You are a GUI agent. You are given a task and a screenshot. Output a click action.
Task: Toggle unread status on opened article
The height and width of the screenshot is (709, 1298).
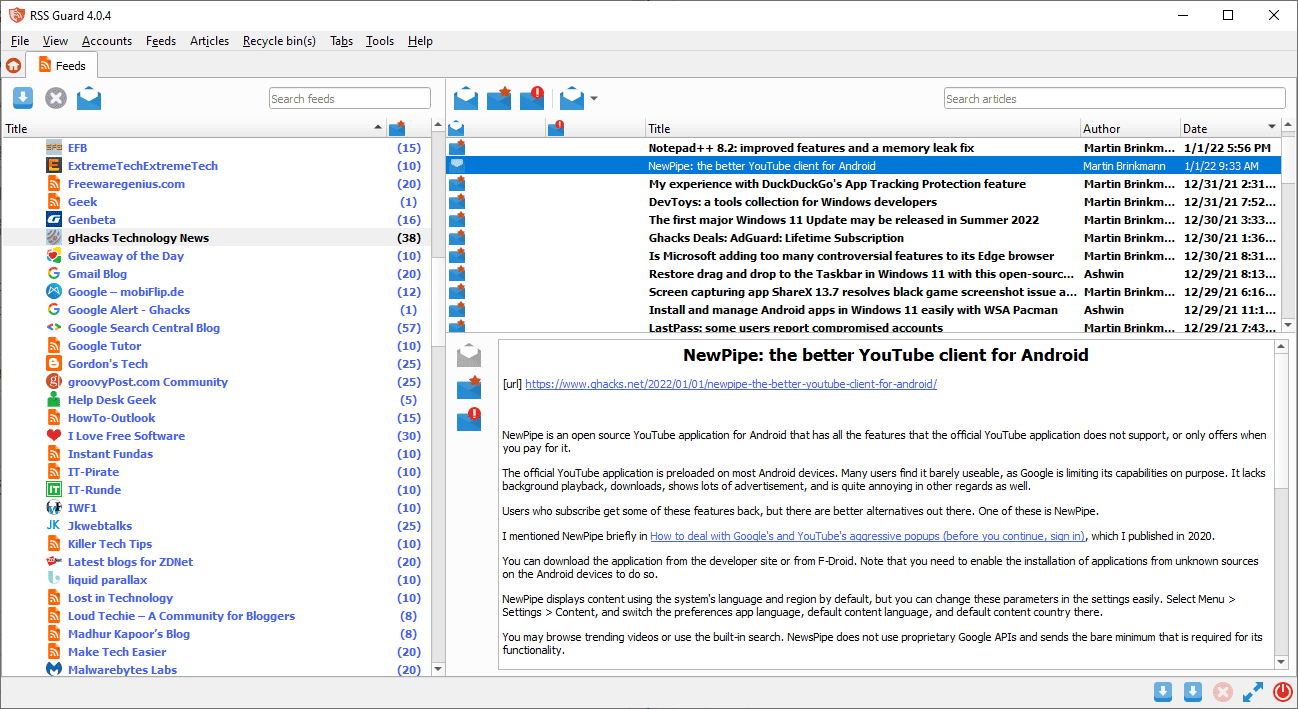click(468, 420)
